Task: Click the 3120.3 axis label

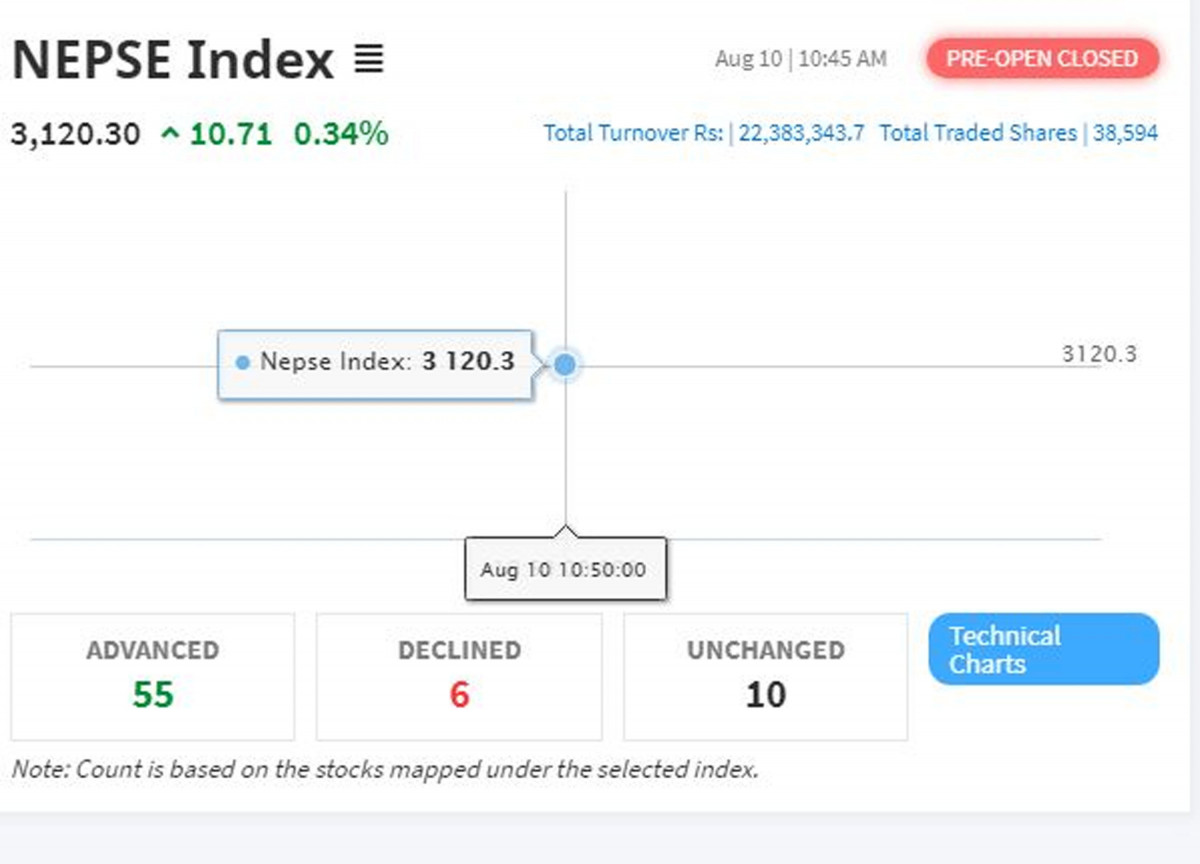Action: [x=1099, y=354]
